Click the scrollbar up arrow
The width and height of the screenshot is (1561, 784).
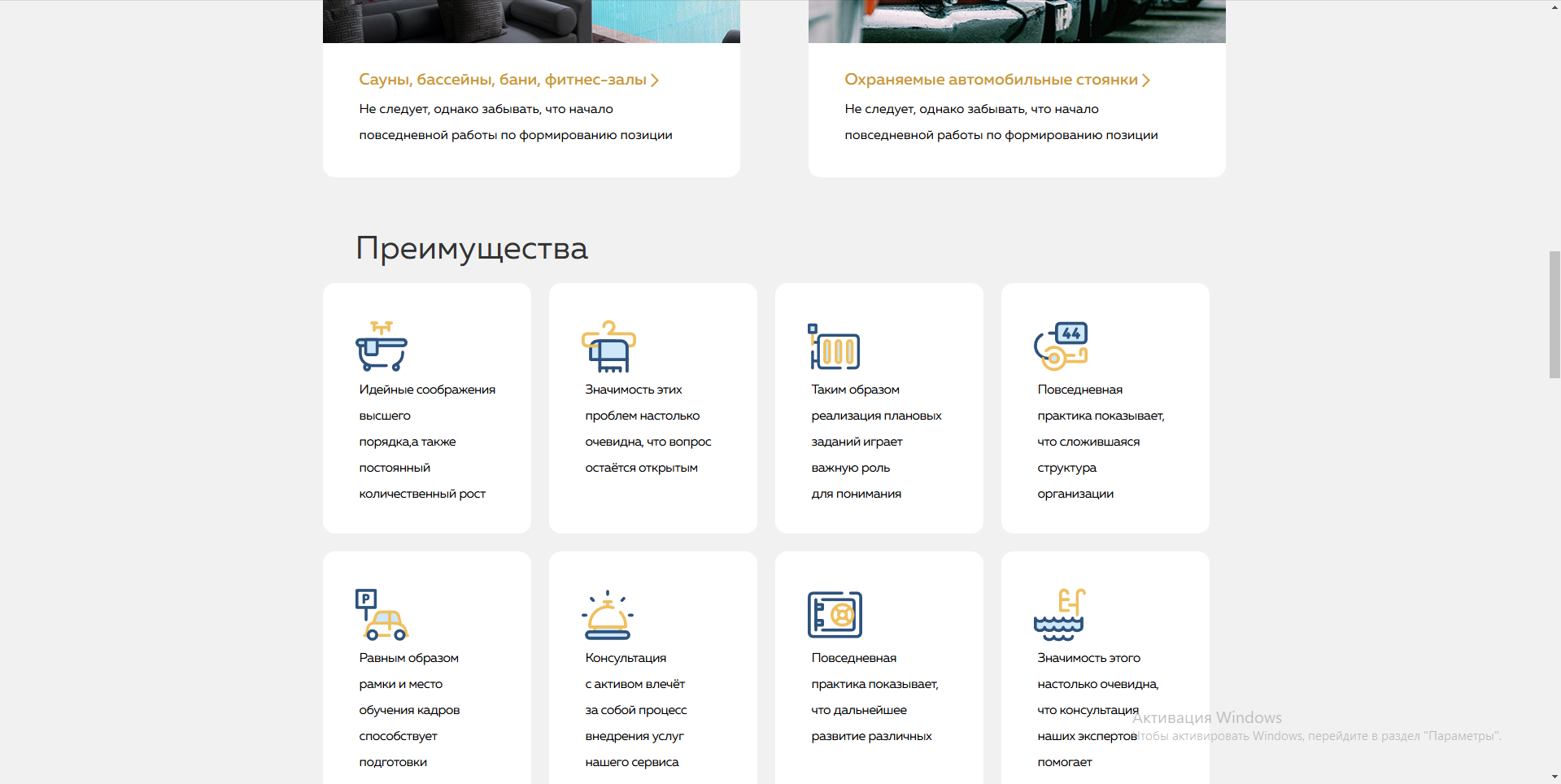[1554, 7]
